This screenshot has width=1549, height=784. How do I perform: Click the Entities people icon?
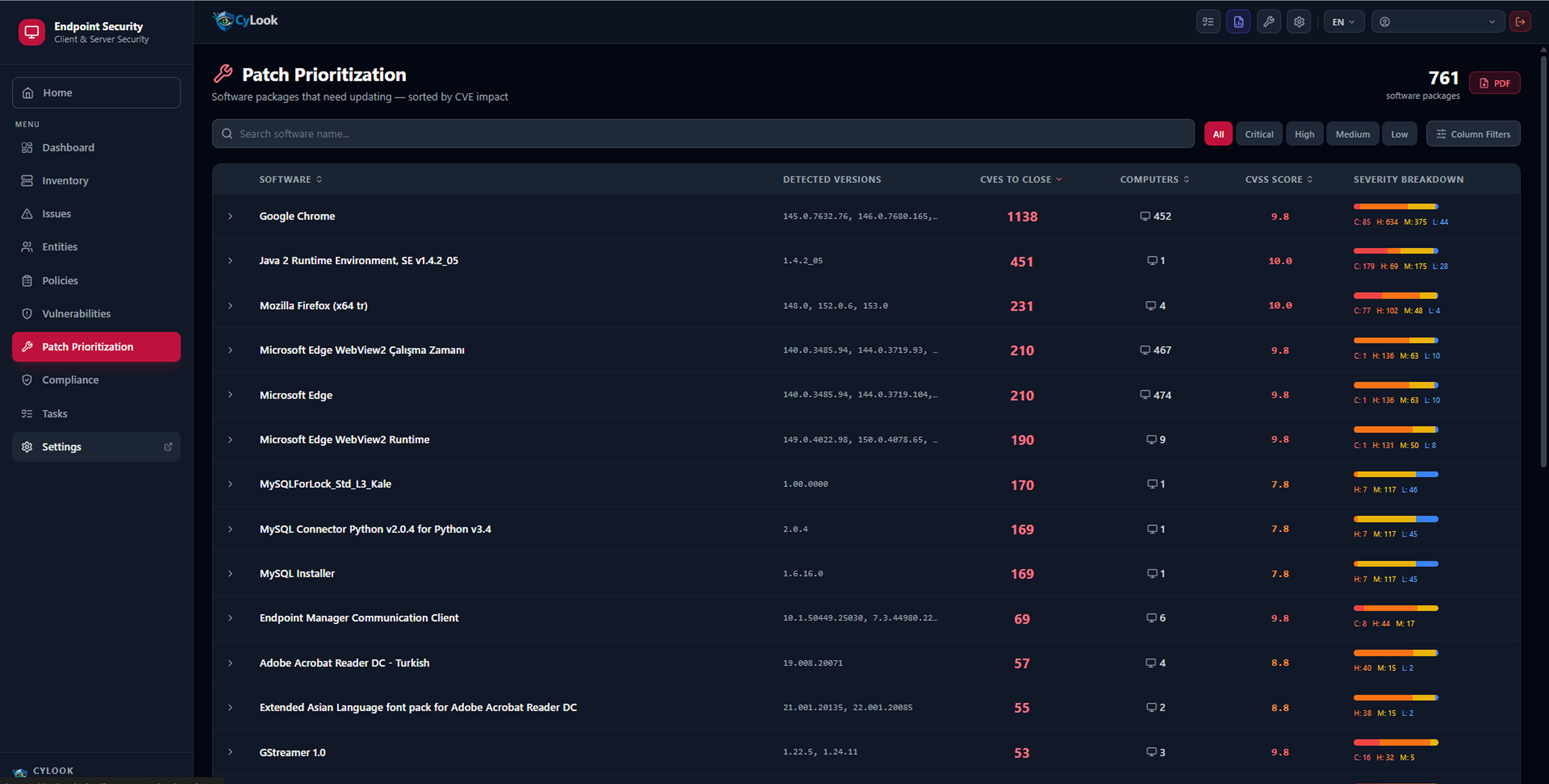click(27, 247)
